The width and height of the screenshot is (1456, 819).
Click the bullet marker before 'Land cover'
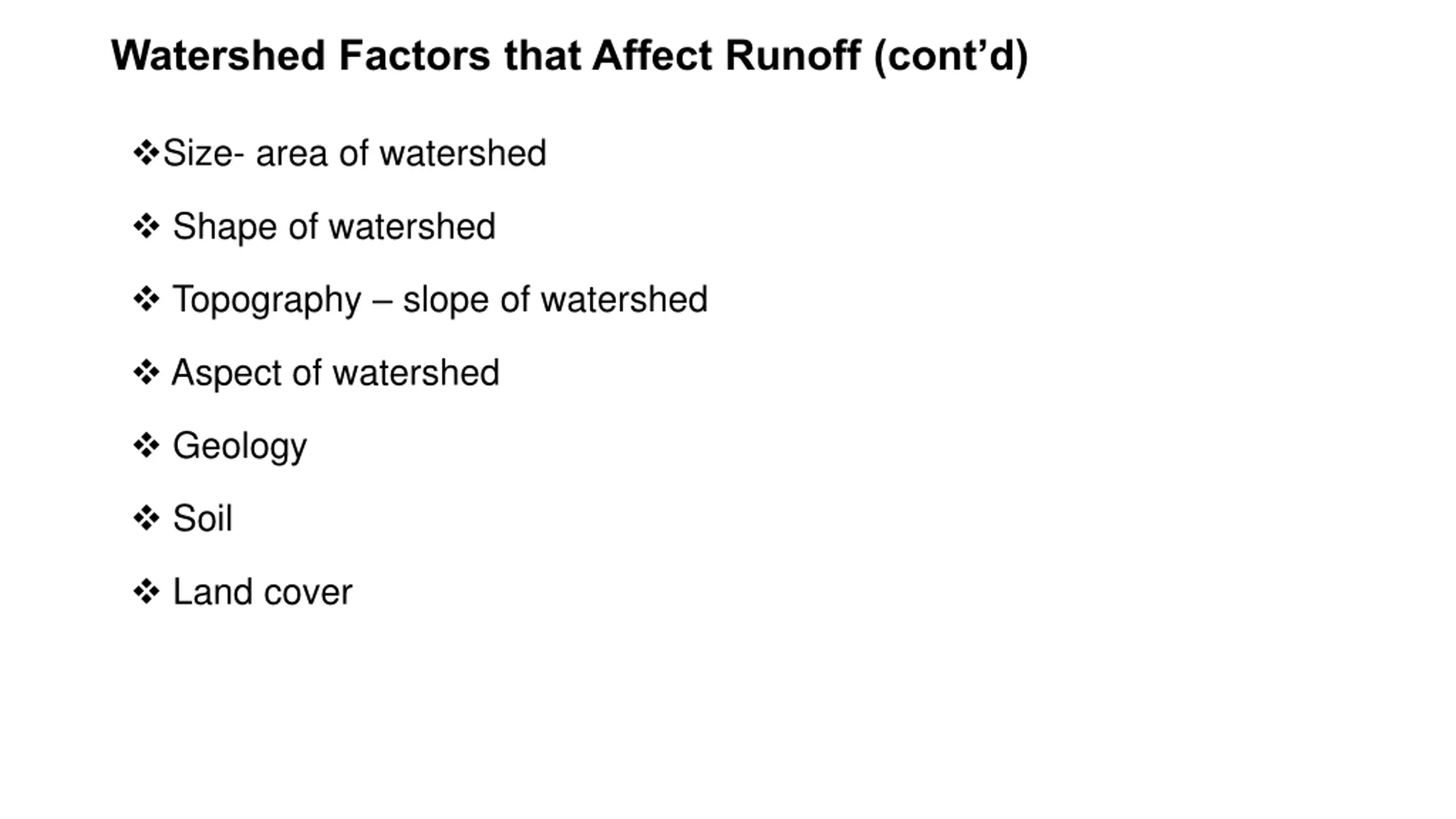click(x=146, y=591)
